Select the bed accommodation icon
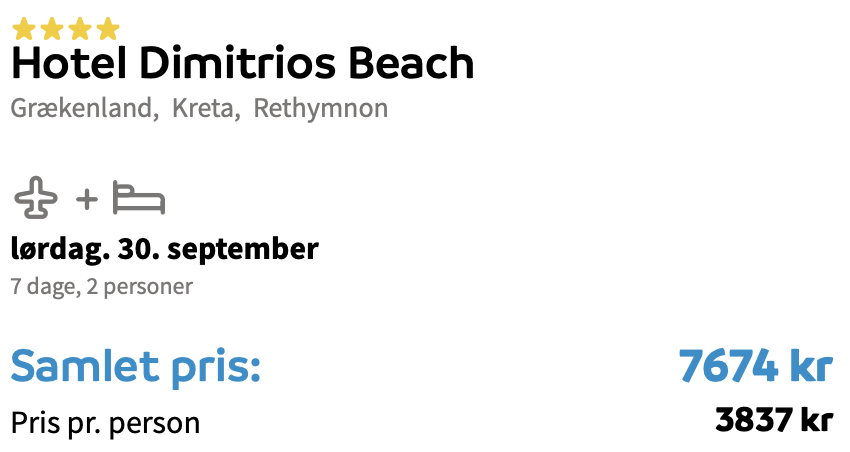The height and width of the screenshot is (452, 850). [139, 198]
